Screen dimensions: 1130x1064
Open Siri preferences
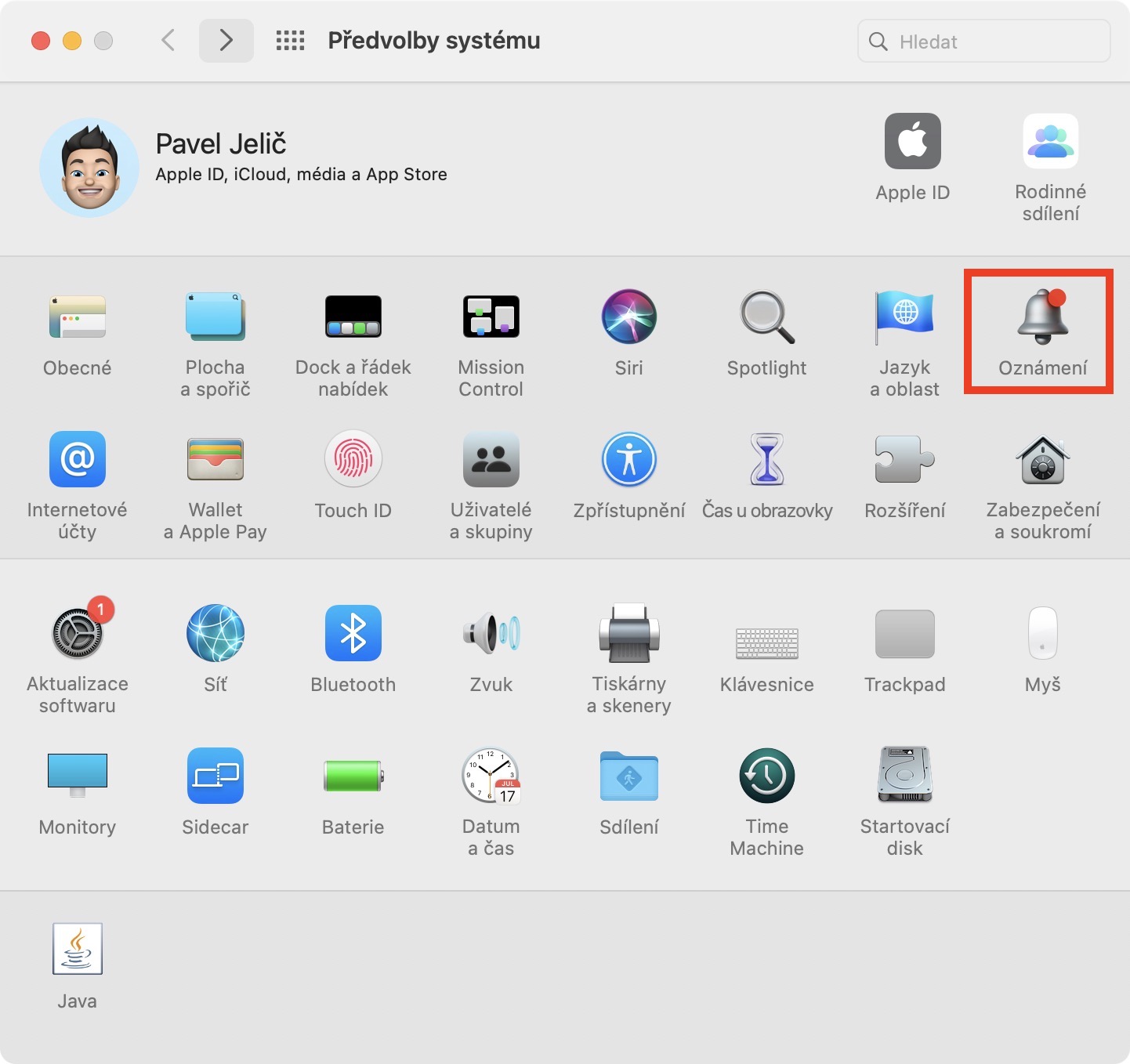click(x=629, y=317)
